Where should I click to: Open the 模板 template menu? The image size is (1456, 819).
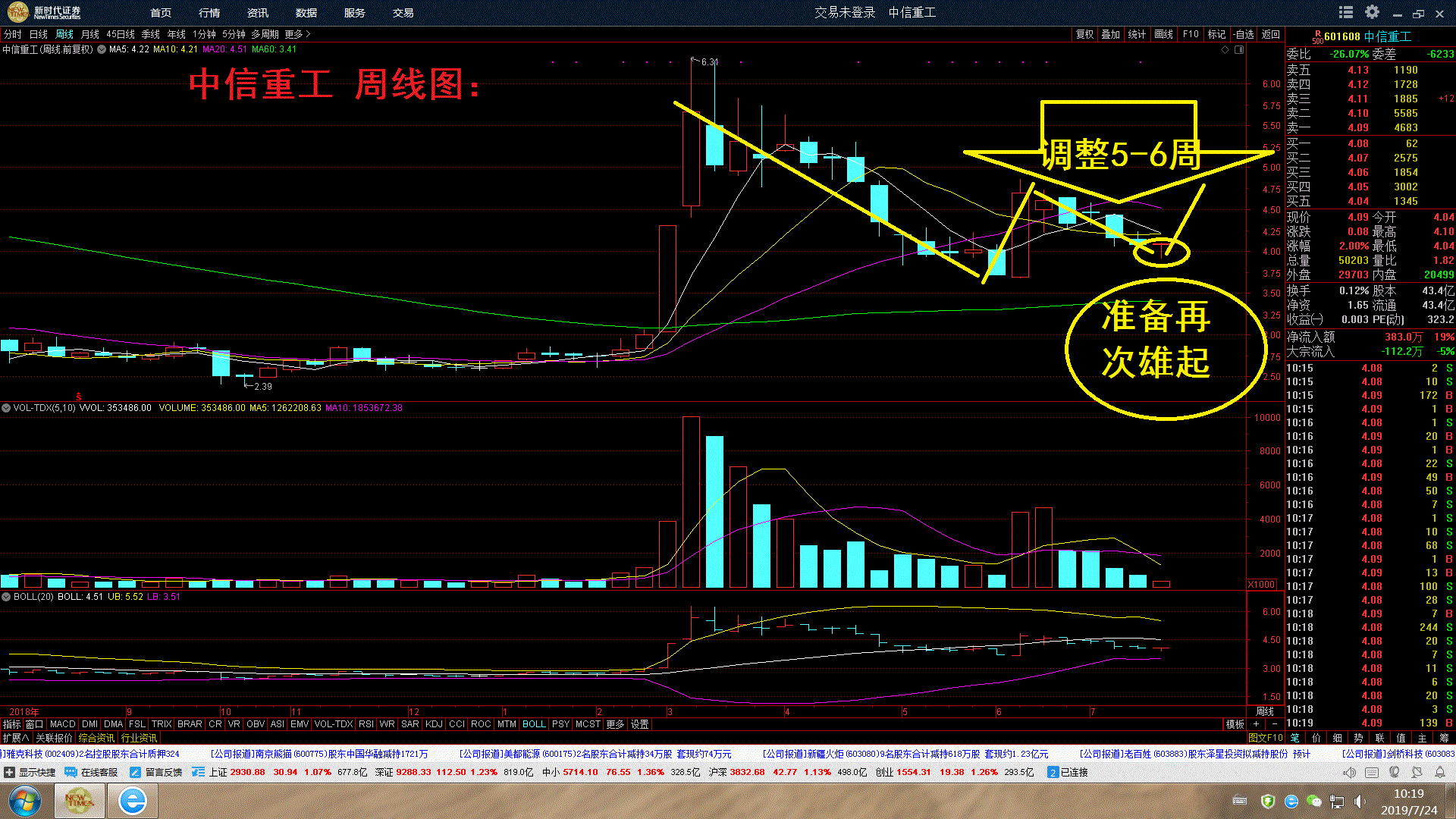tap(1235, 724)
